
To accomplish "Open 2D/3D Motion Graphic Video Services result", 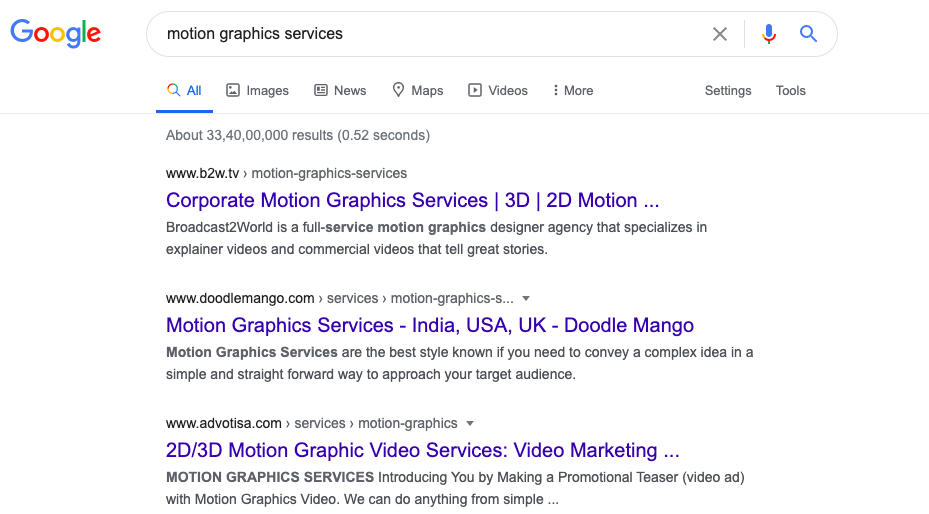I will 422,450.
